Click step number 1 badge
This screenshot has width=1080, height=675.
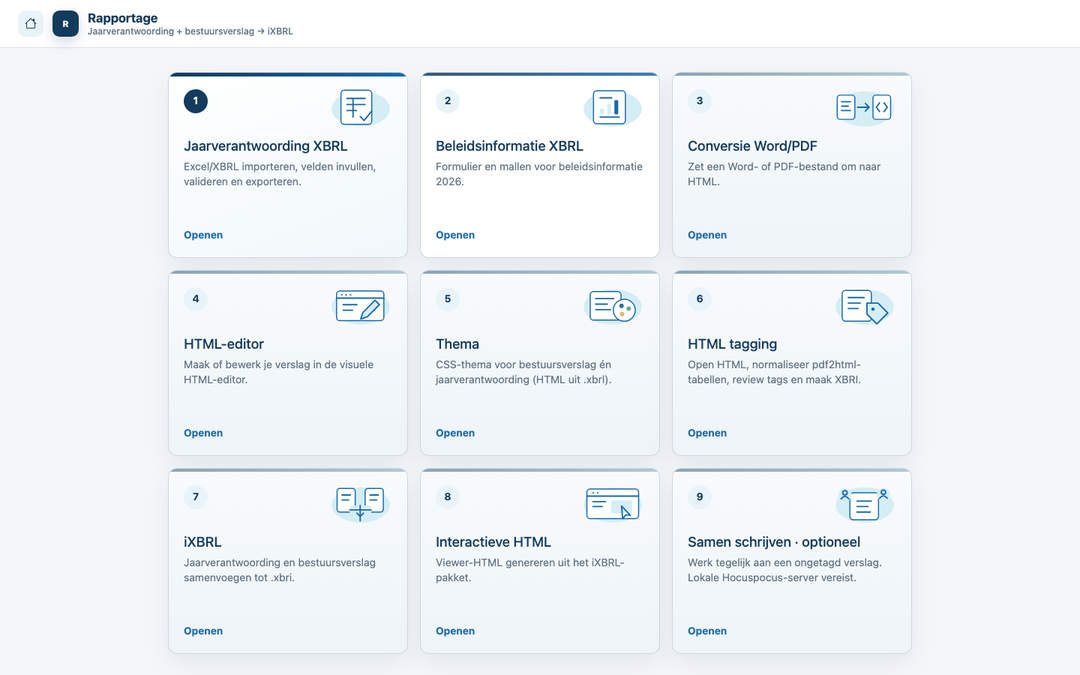196,101
